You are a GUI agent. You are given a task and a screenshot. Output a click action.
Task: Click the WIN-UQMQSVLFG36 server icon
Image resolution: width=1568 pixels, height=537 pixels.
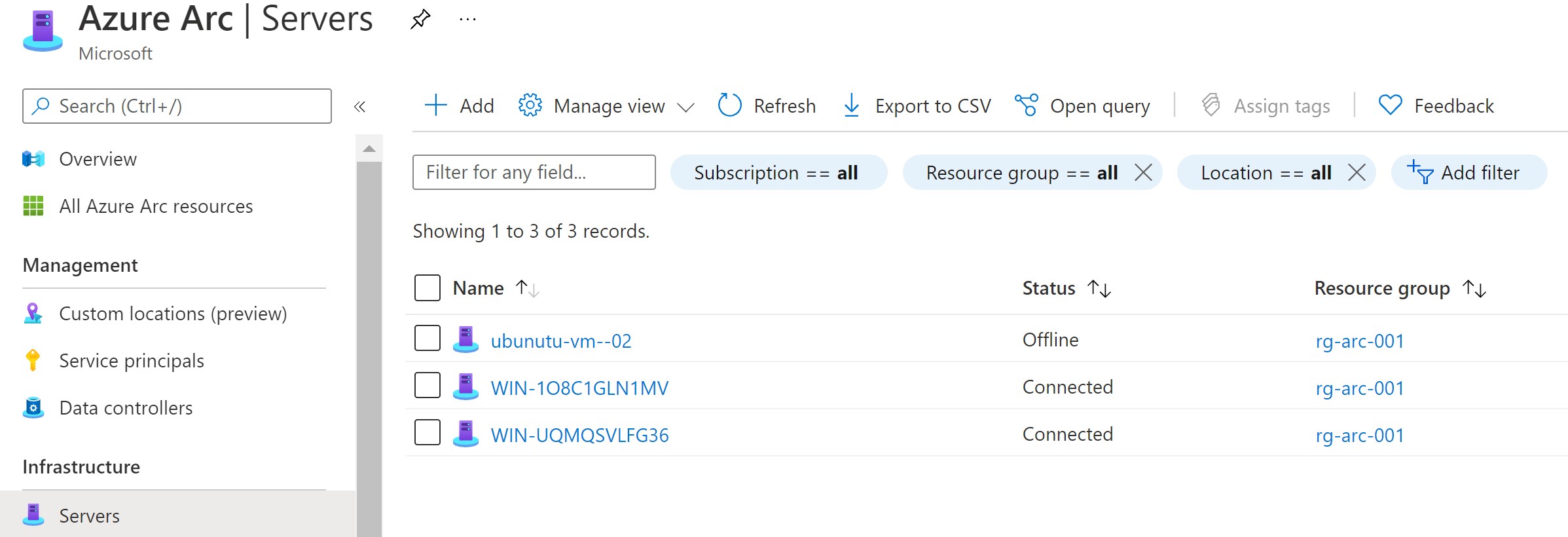465,434
